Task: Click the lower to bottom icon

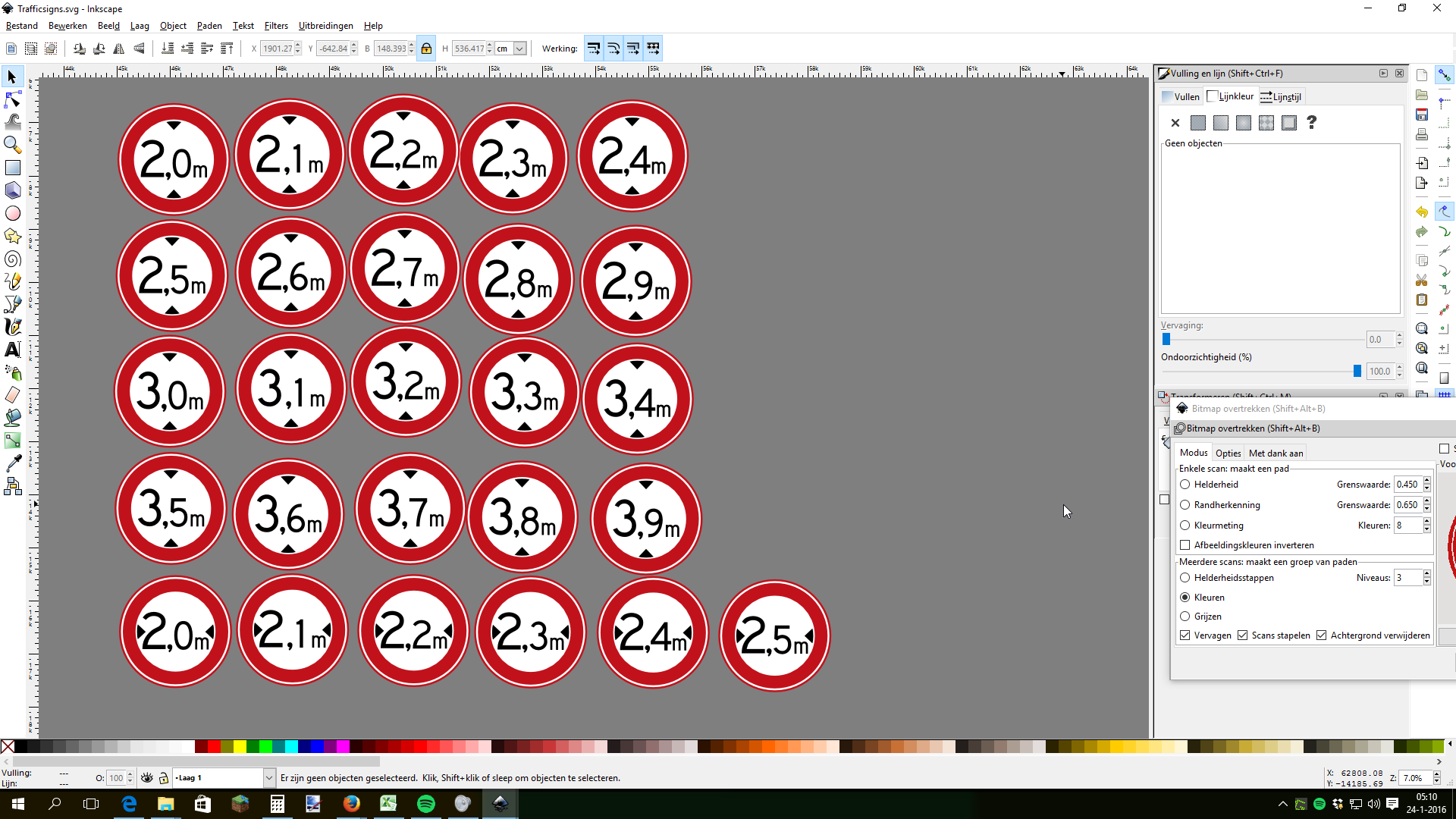Action: point(168,49)
